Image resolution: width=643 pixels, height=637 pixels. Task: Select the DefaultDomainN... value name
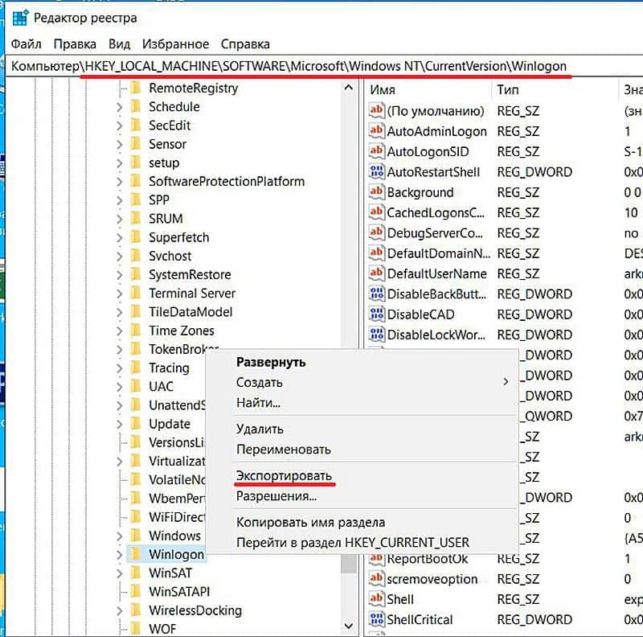click(x=438, y=253)
